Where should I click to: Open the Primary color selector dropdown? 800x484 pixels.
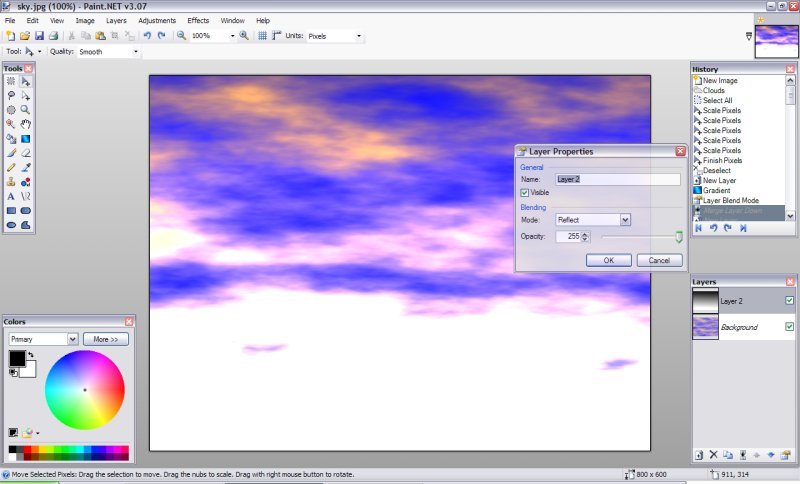(x=72, y=339)
